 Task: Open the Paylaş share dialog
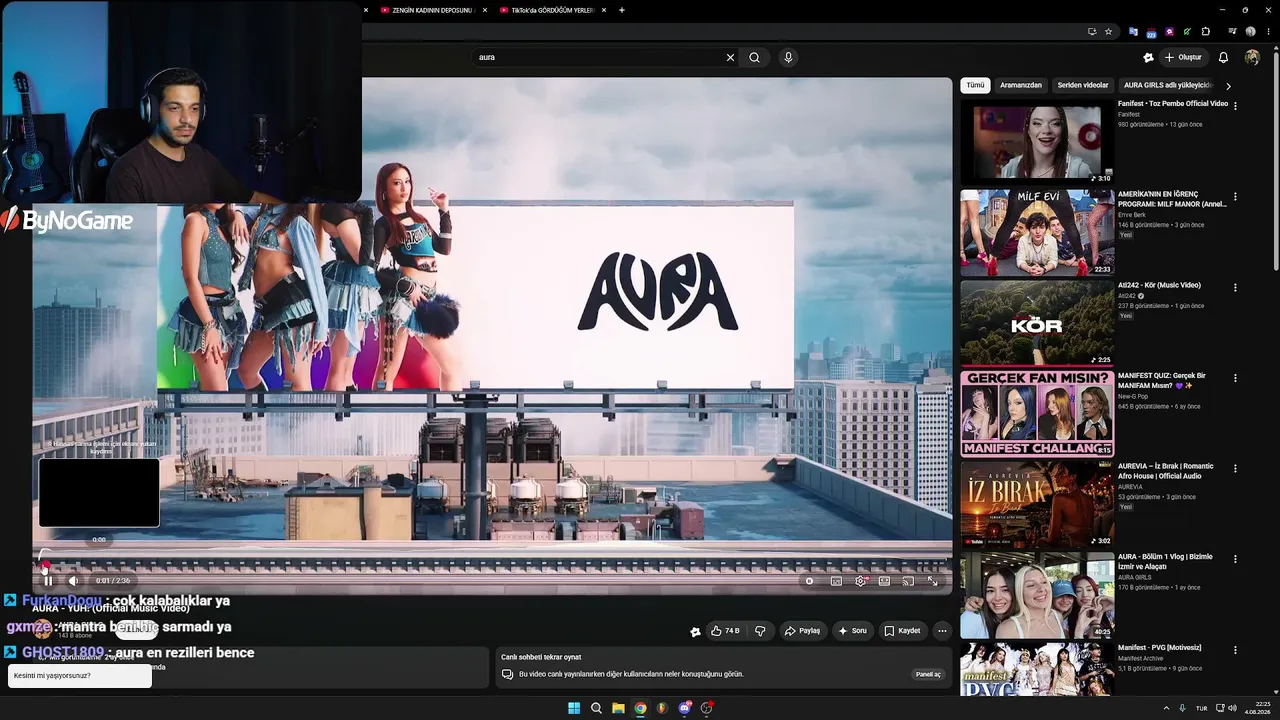coord(802,631)
